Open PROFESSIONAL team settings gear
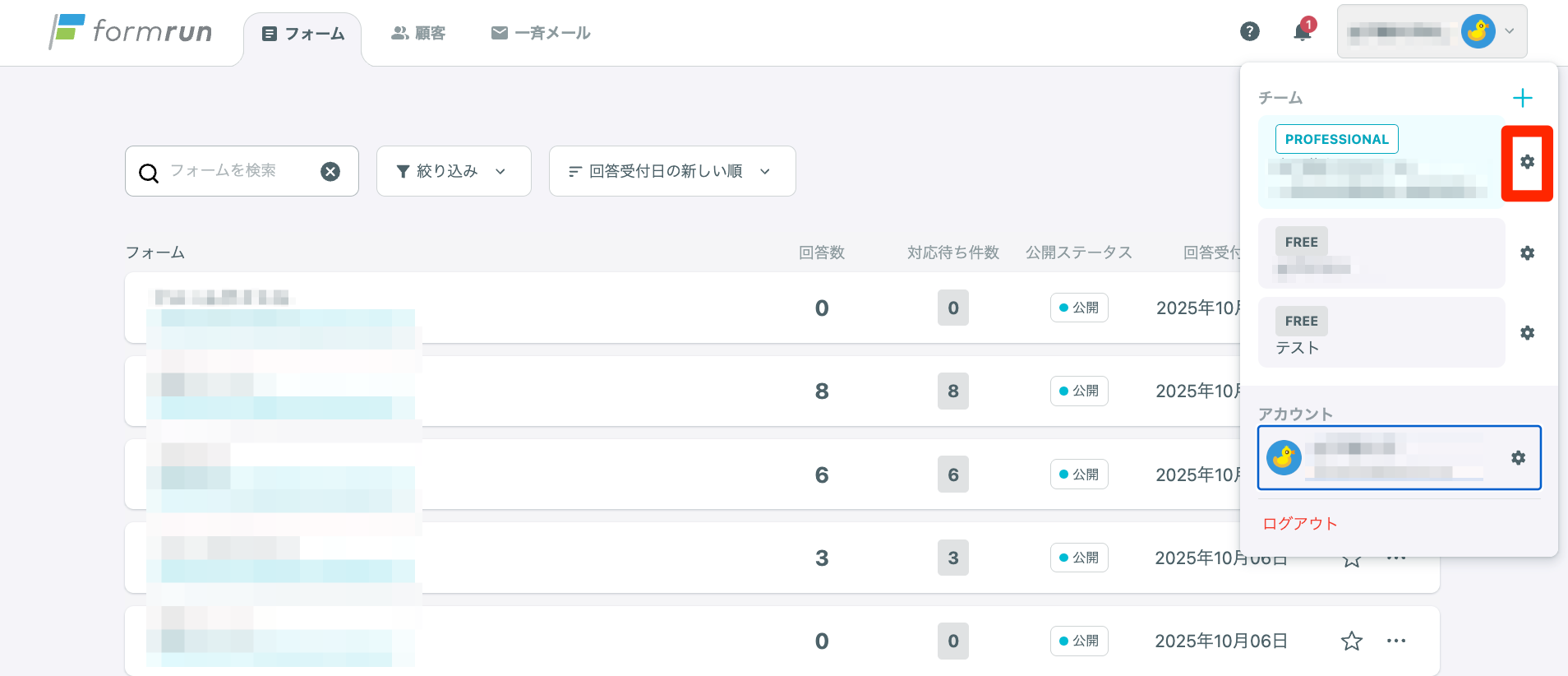This screenshot has width=1568, height=676. click(1527, 162)
